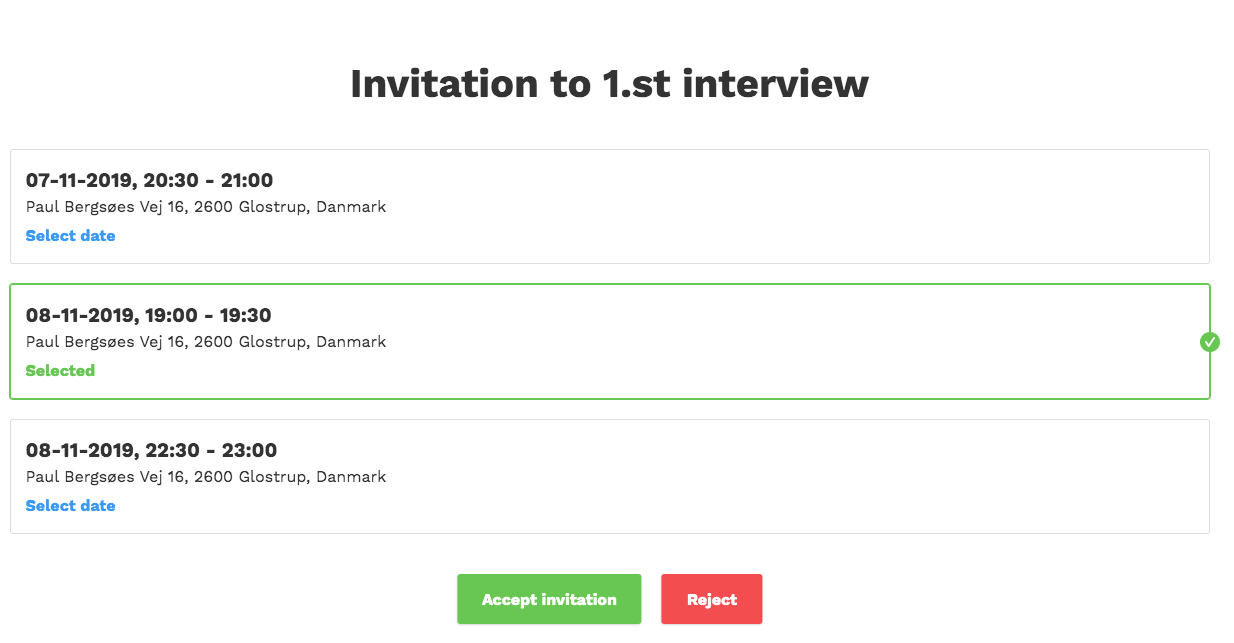The height and width of the screenshot is (643, 1234).
Task: Click the 08-11-2019 date in the 22:30 slot
Action: point(79,451)
